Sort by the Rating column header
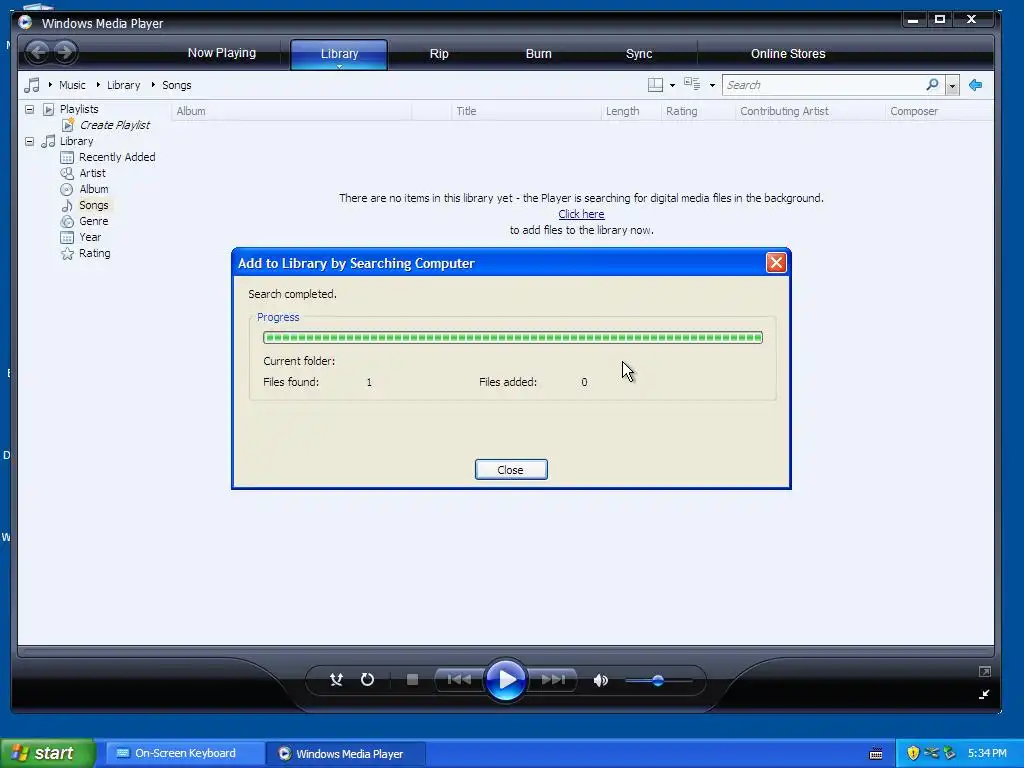This screenshot has width=1024, height=768. click(x=698, y=111)
